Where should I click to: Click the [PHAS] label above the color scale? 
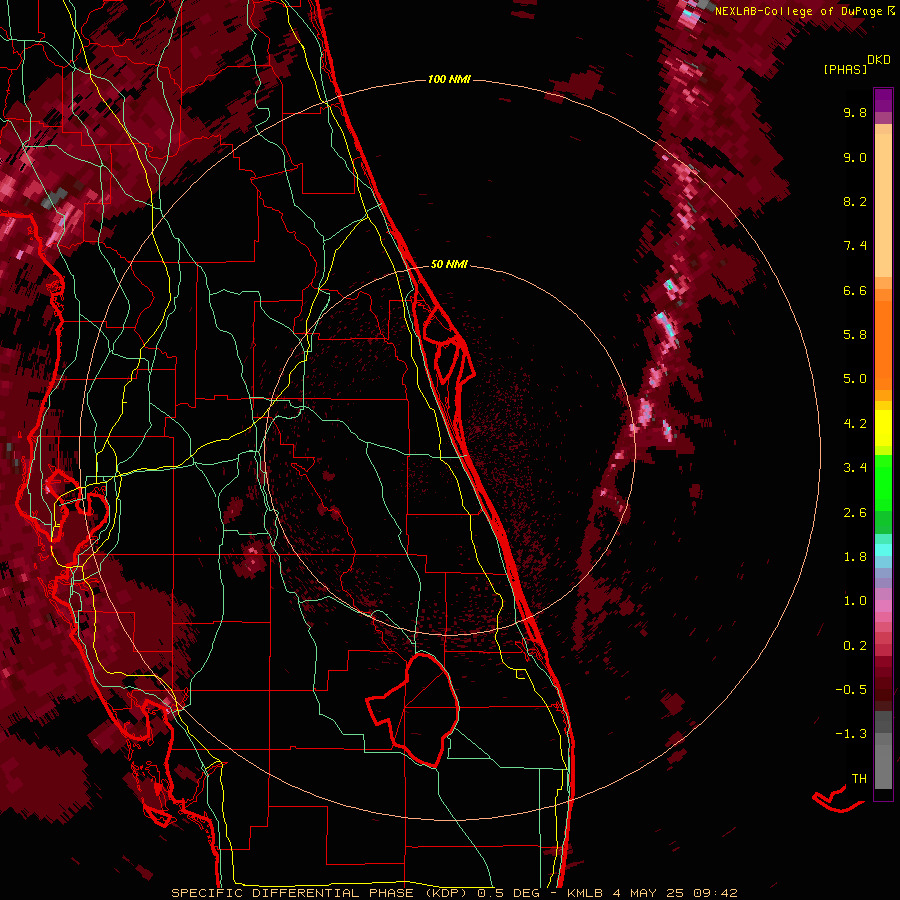coord(845,70)
